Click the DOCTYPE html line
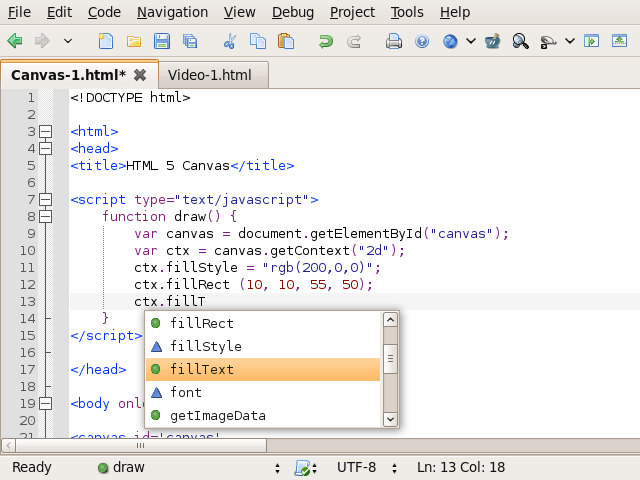This screenshot has width=640, height=480. [130, 98]
